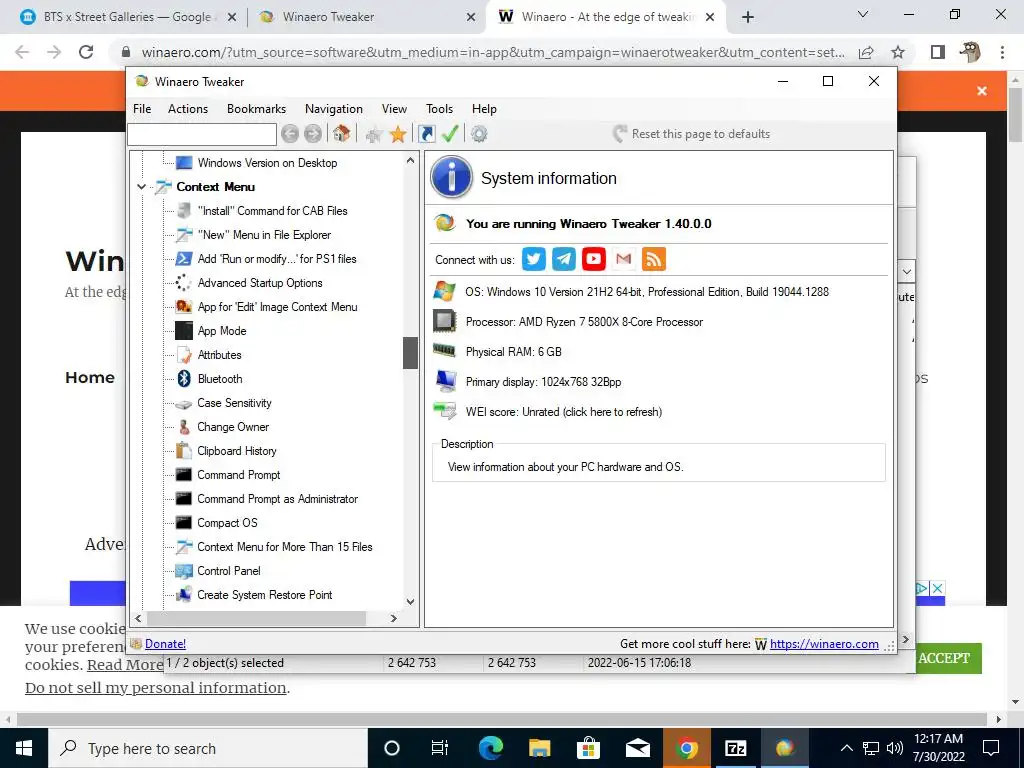Open the YouTube icon link
Viewport: 1024px width, 768px height.
point(594,259)
